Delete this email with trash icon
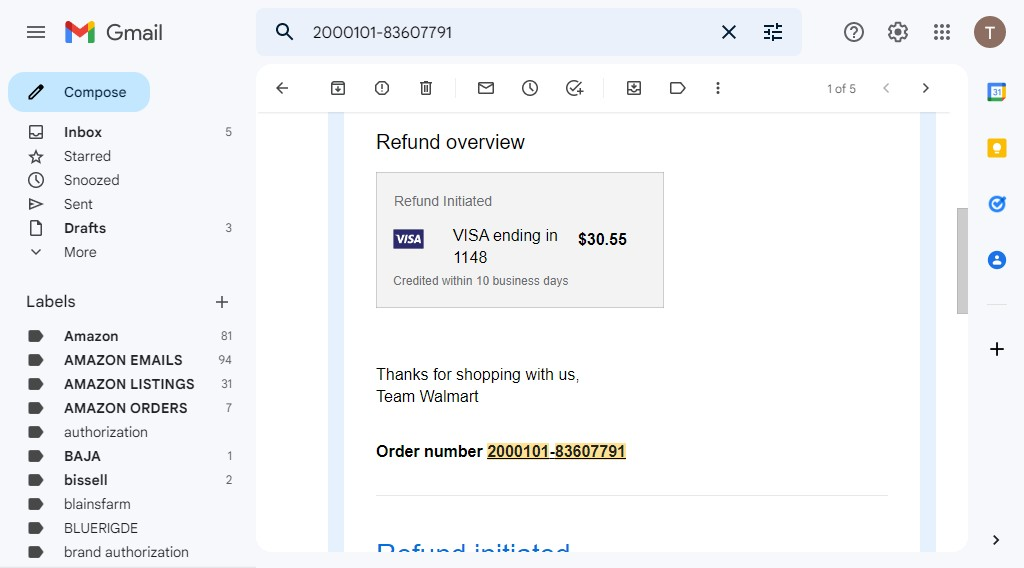 click(x=426, y=88)
